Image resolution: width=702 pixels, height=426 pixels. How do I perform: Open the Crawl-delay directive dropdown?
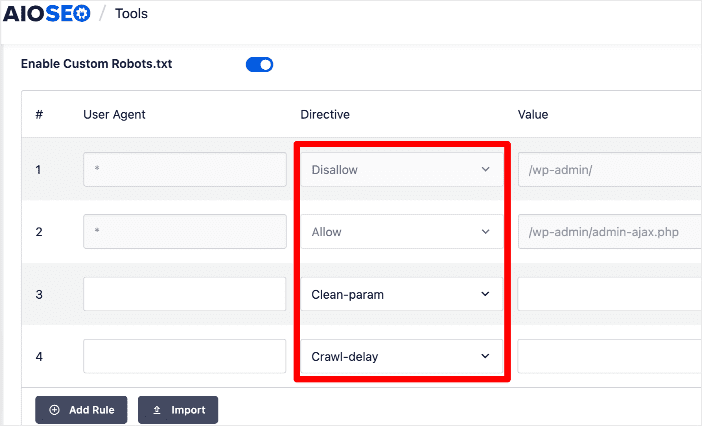click(402, 356)
